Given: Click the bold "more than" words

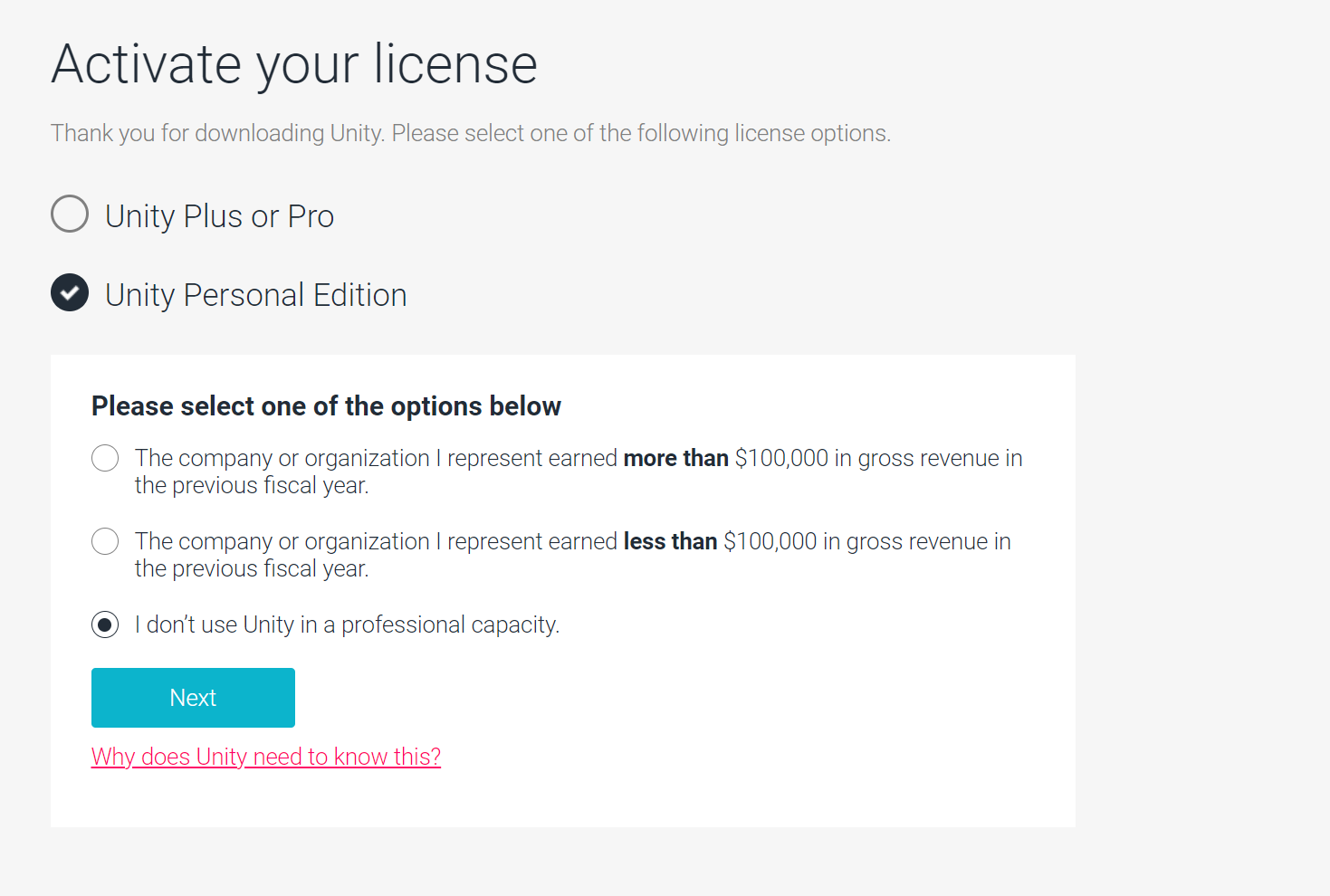Looking at the screenshot, I should (675, 458).
